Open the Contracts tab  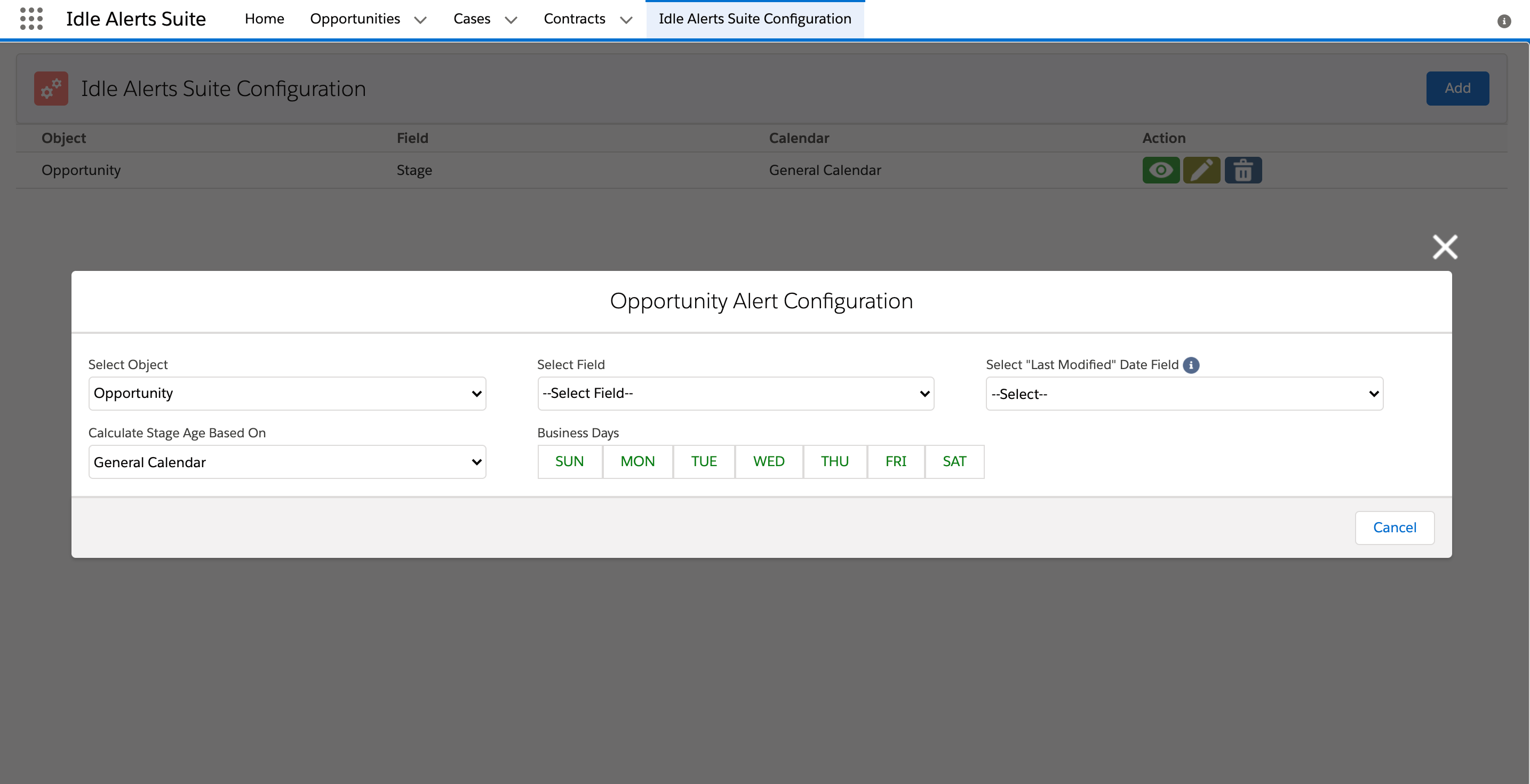[x=575, y=19]
